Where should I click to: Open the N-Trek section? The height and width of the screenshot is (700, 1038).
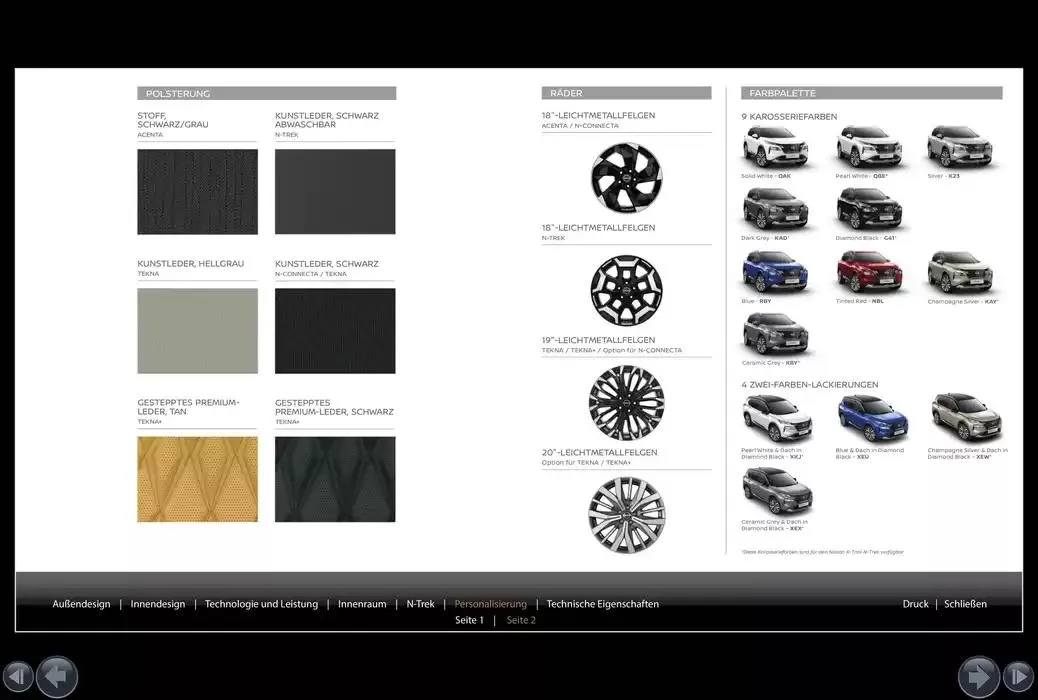420,604
